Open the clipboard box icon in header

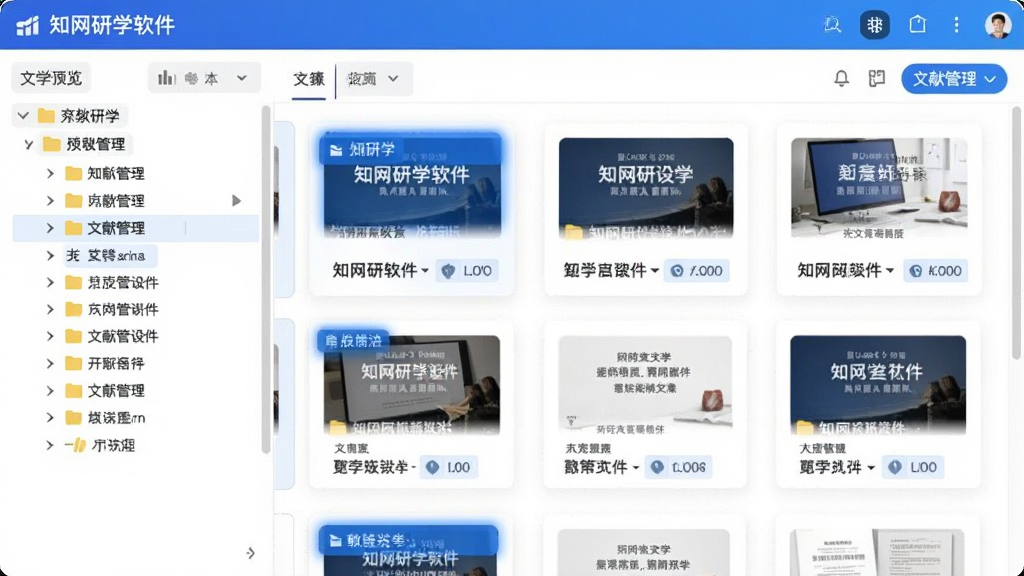tap(918, 25)
